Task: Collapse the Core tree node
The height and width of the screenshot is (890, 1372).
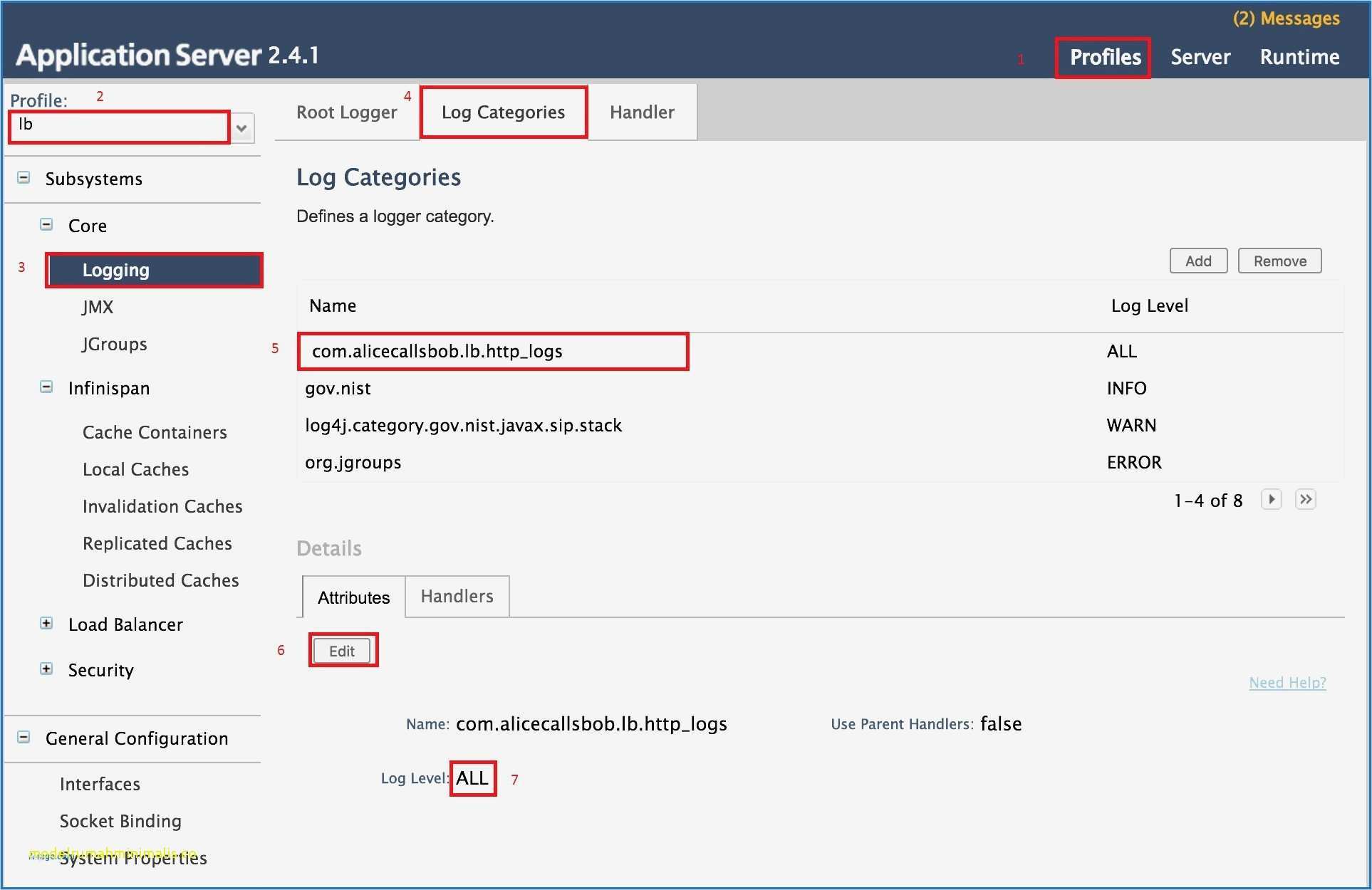Action: coord(46,225)
